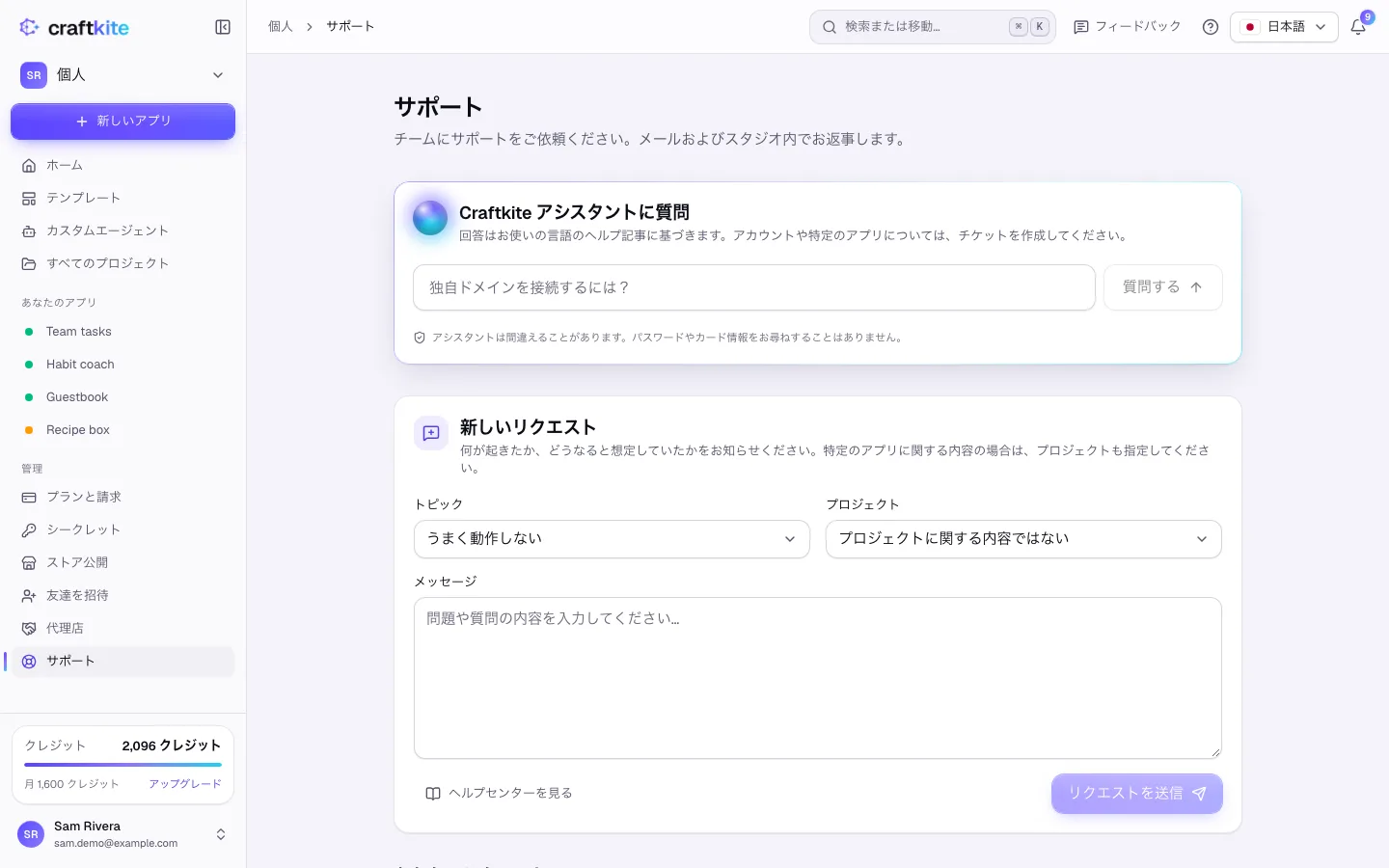Open カスタムエージェント page
Screen dimensions: 1389x868
coord(123,231)
